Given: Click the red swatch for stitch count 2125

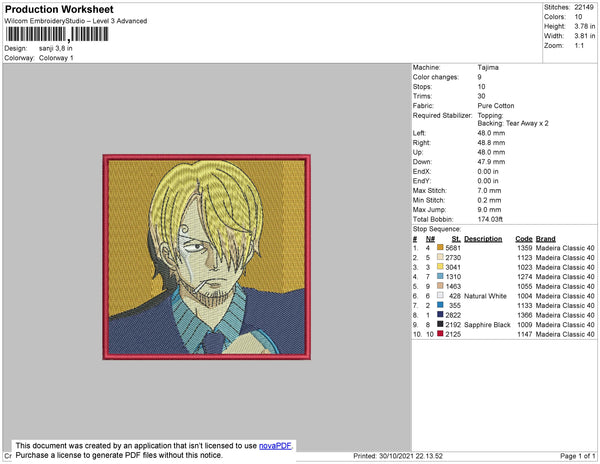Looking at the screenshot, I should point(440,334).
